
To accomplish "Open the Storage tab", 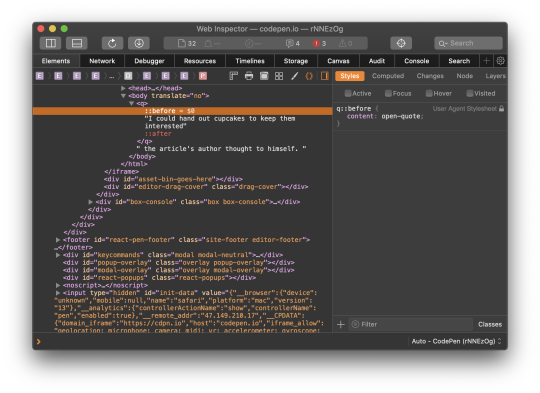I will click(296, 61).
